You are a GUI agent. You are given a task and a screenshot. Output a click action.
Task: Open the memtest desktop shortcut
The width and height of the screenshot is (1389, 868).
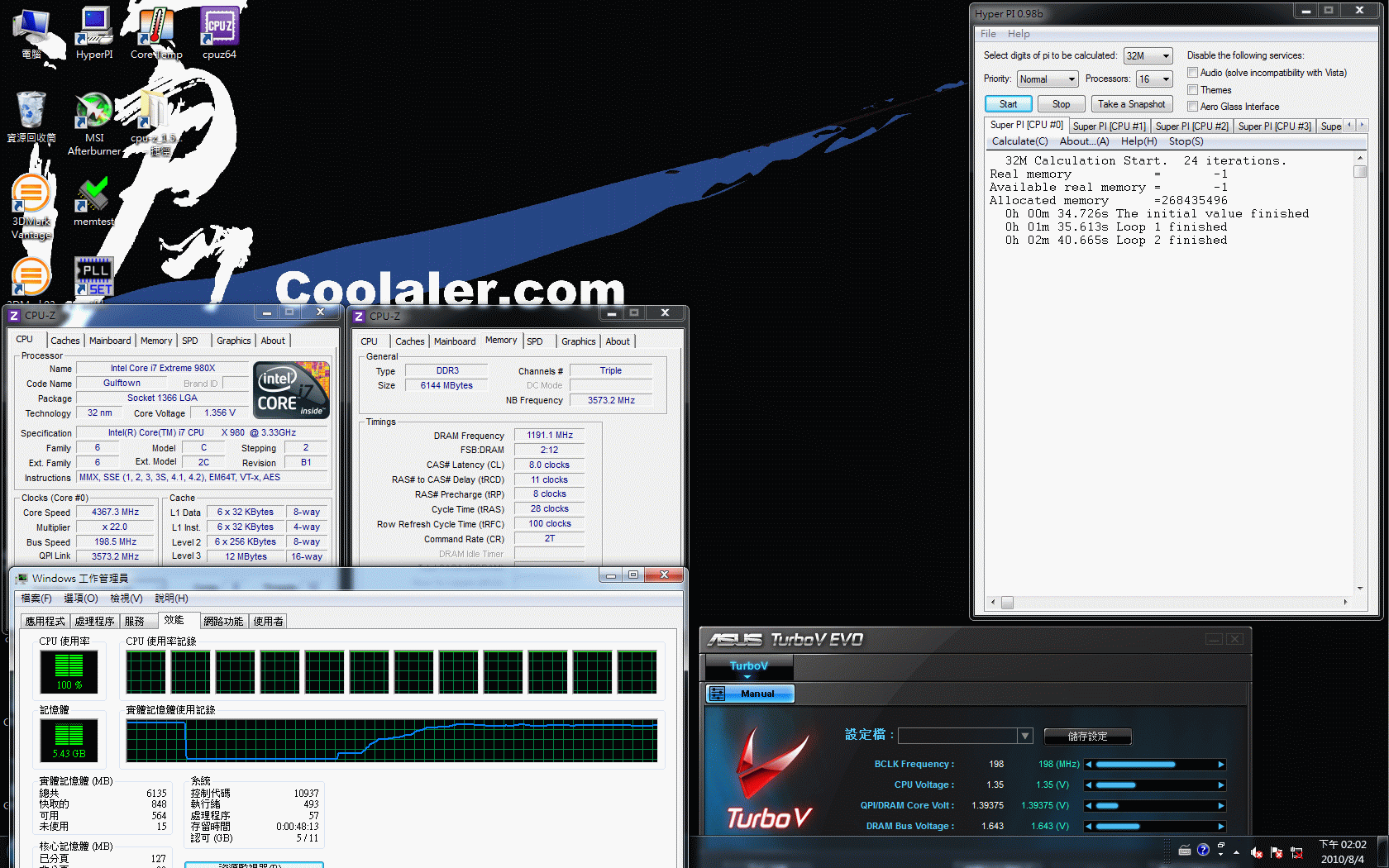point(93,202)
